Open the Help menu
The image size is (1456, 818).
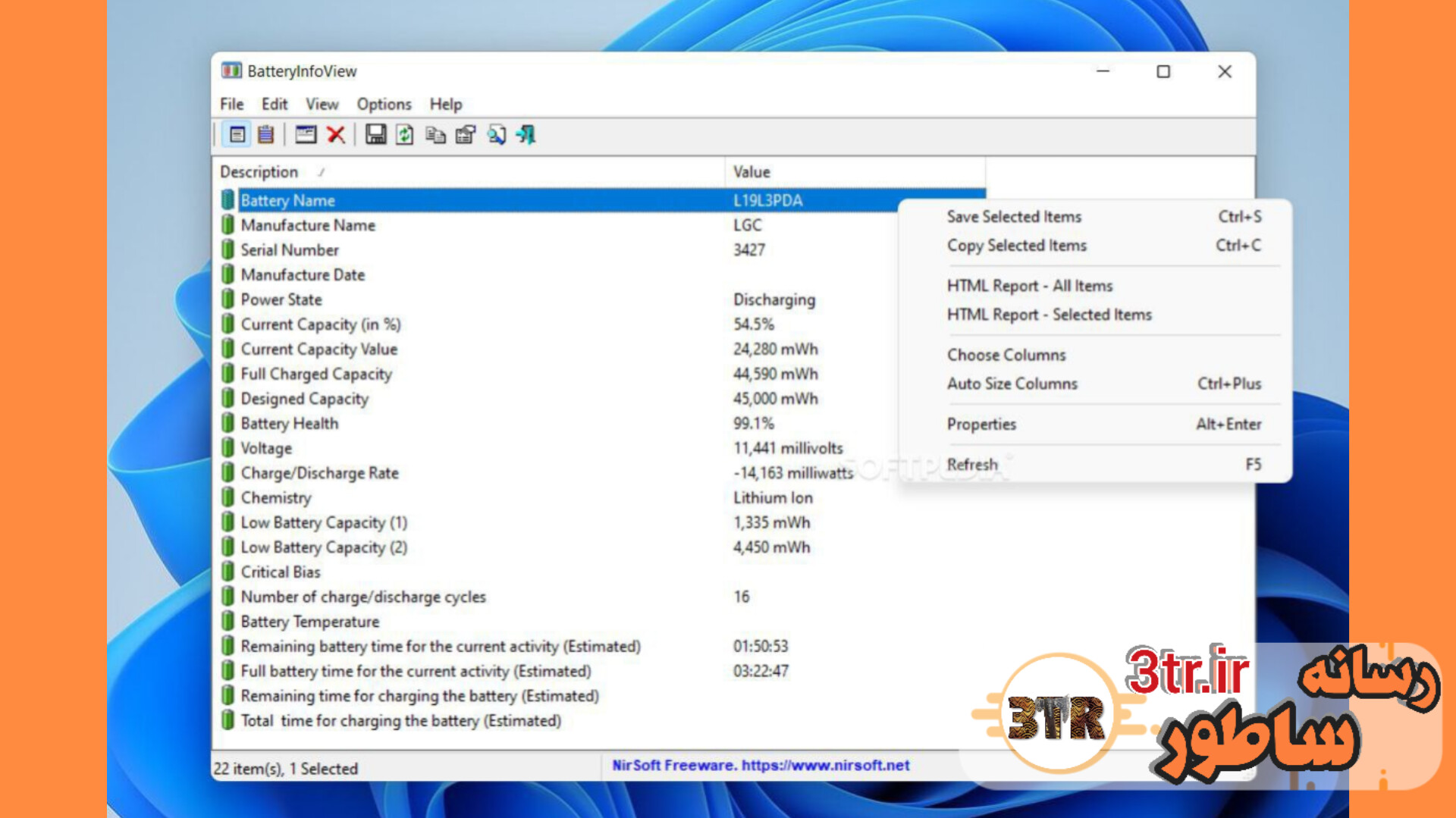[446, 104]
